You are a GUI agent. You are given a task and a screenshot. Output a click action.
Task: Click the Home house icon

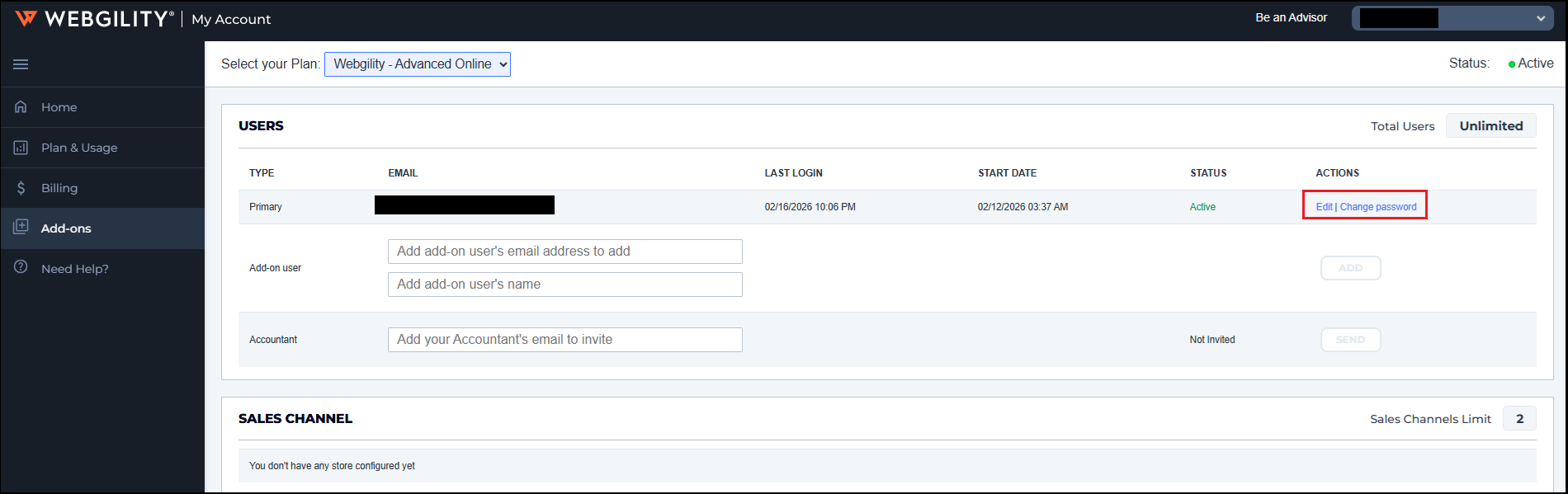point(21,107)
